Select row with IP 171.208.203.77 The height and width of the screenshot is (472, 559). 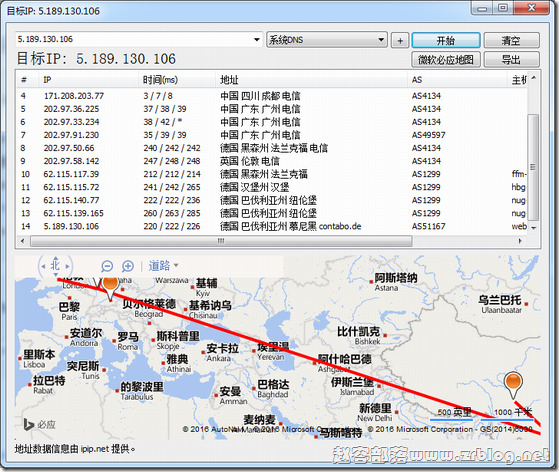pos(272,96)
